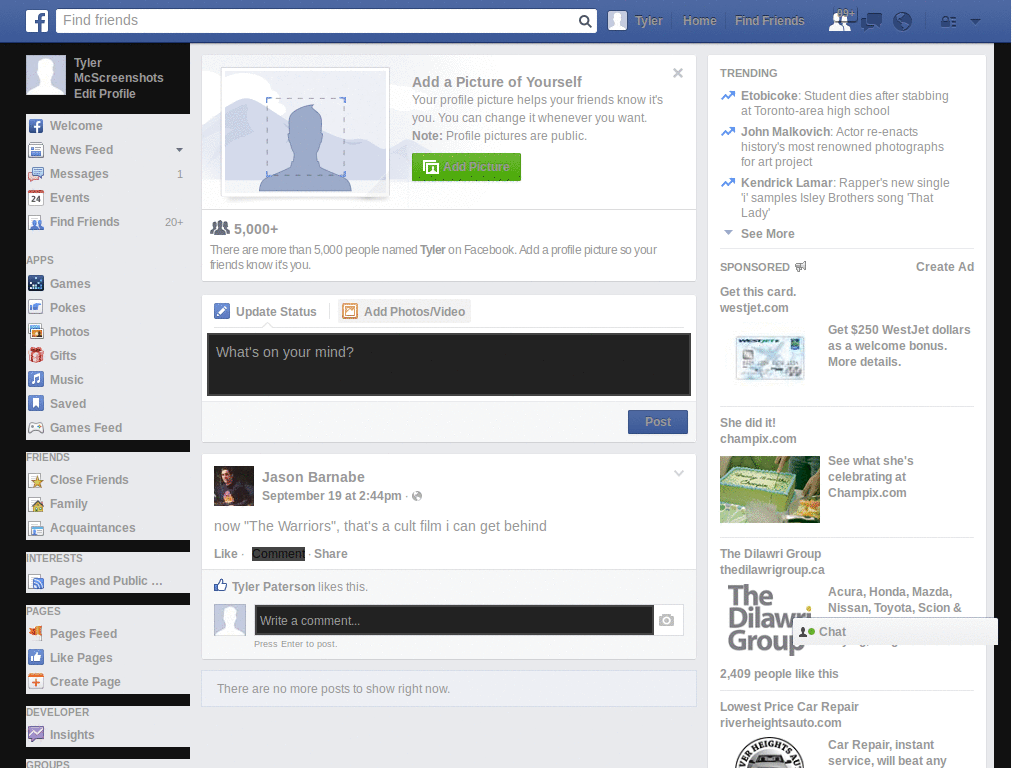
Task: Click Comment on Jason Barnabe's post
Action: pyautogui.click(x=278, y=554)
